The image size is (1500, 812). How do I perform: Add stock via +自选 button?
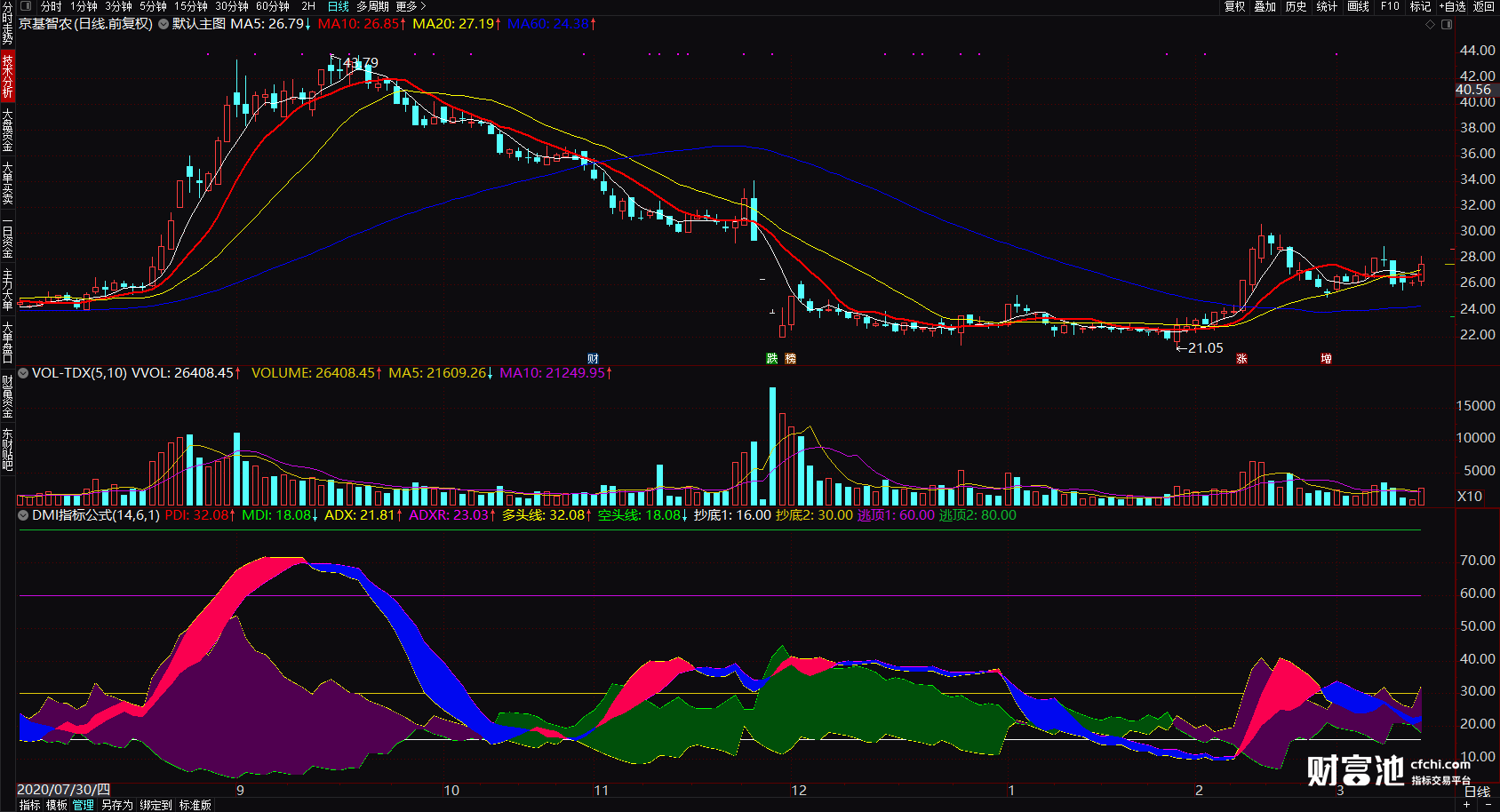point(1453,6)
